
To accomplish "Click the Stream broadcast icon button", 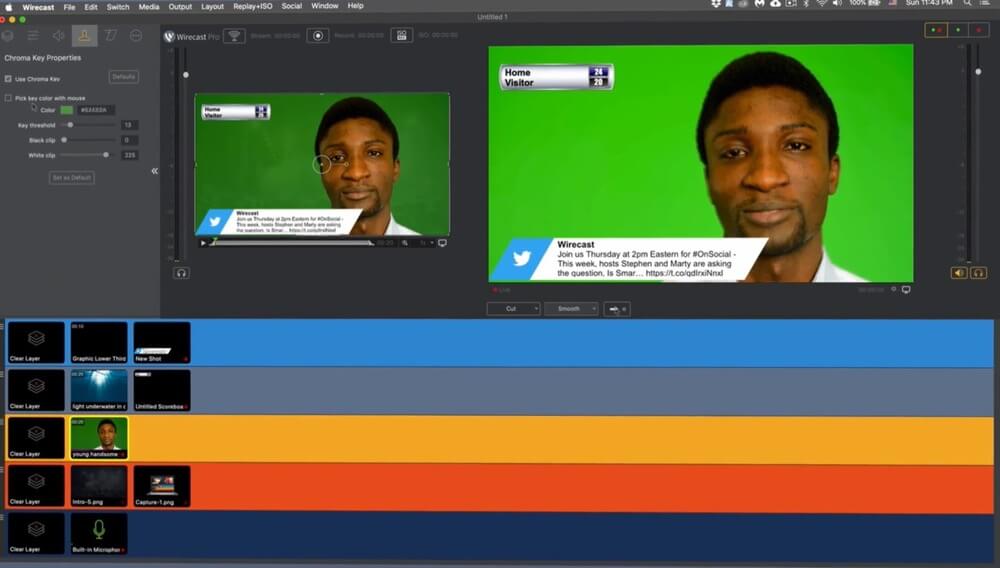I will (x=234, y=36).
